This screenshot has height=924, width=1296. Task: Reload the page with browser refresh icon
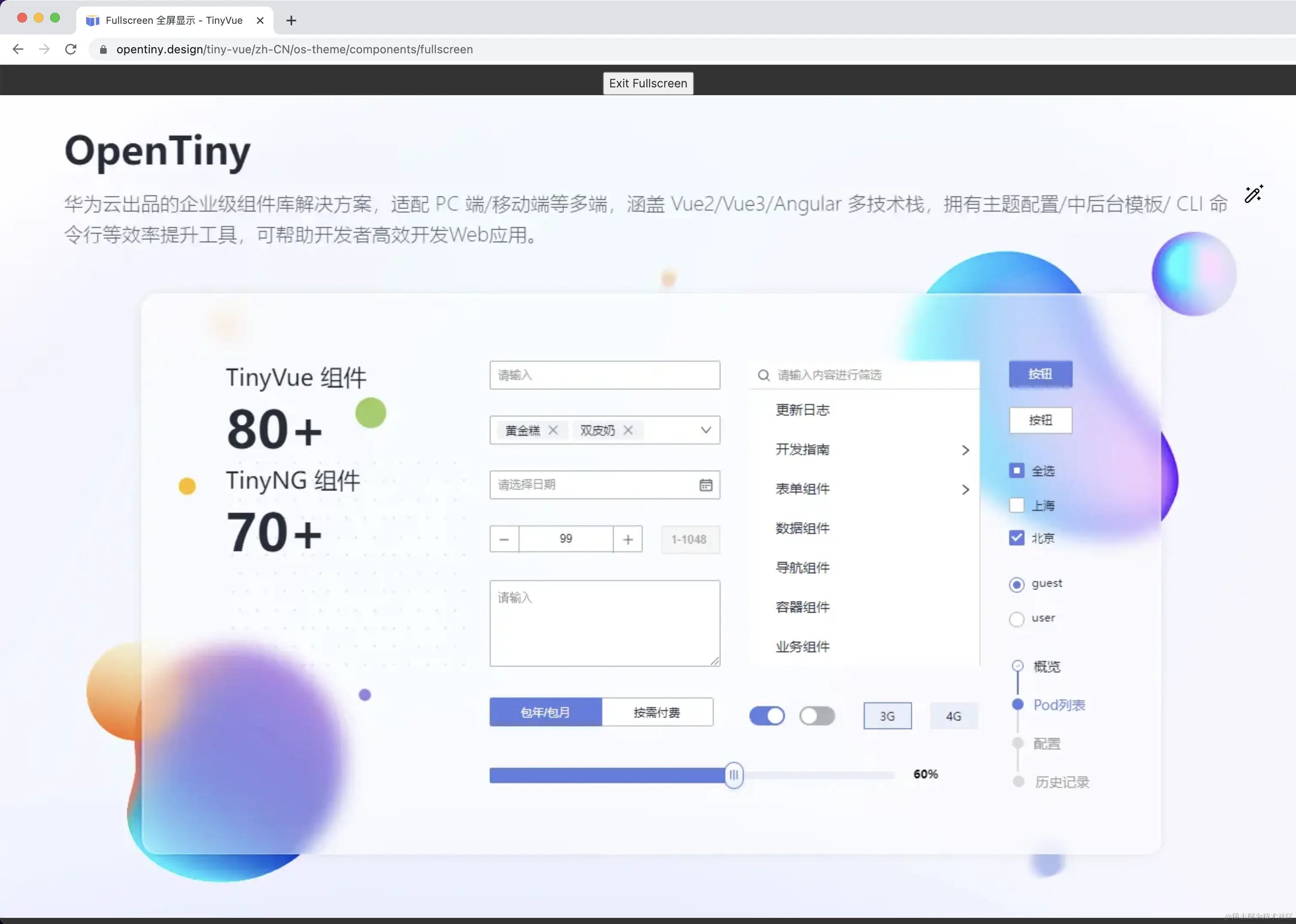pyautogui.click(x=71, y=50)
